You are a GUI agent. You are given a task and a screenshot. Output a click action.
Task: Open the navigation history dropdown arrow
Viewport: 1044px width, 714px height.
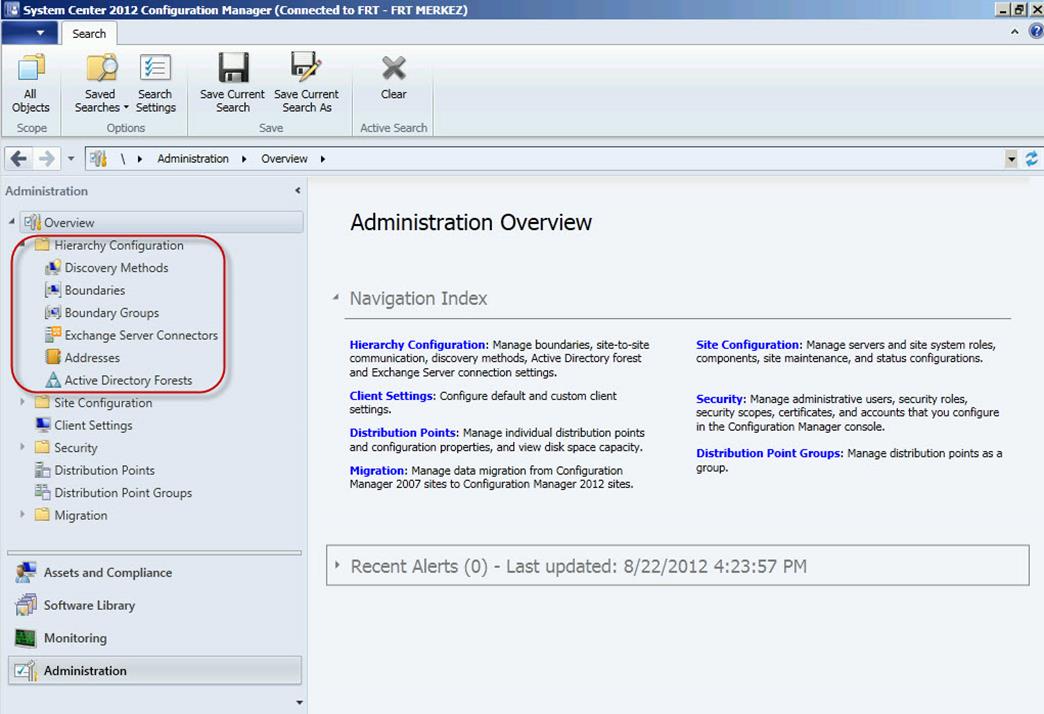point(71,159)
